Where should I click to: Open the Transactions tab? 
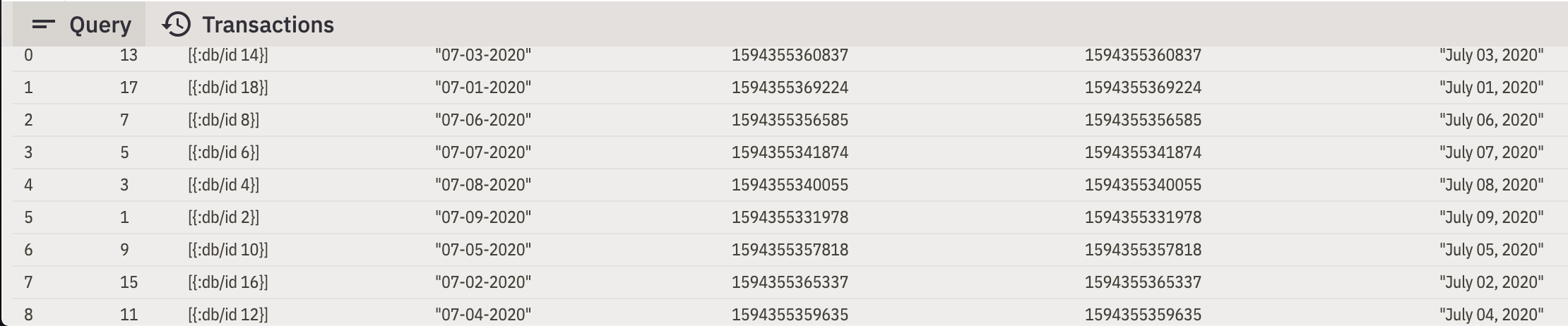[268, 25]
